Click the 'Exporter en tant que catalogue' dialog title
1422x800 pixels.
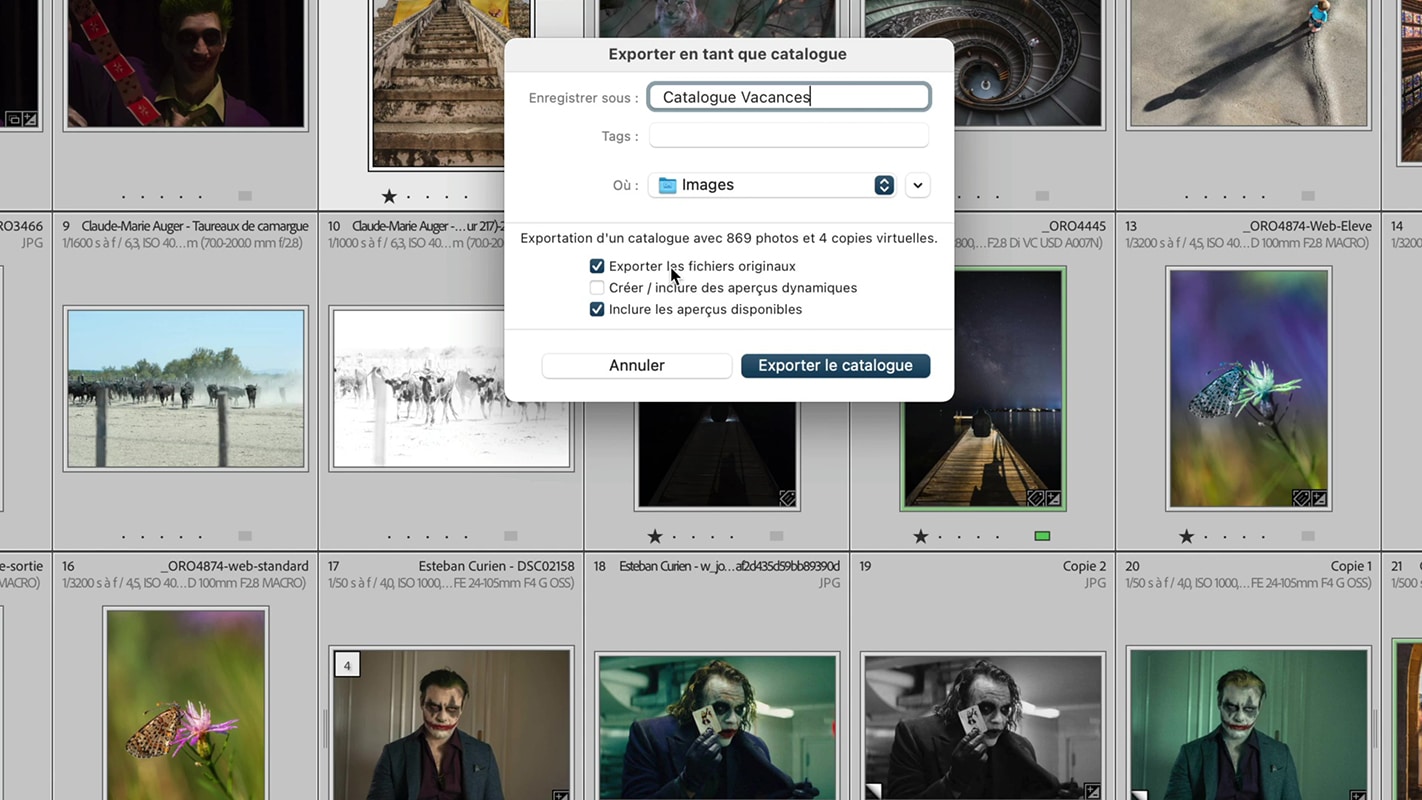[x=728, y=54]
